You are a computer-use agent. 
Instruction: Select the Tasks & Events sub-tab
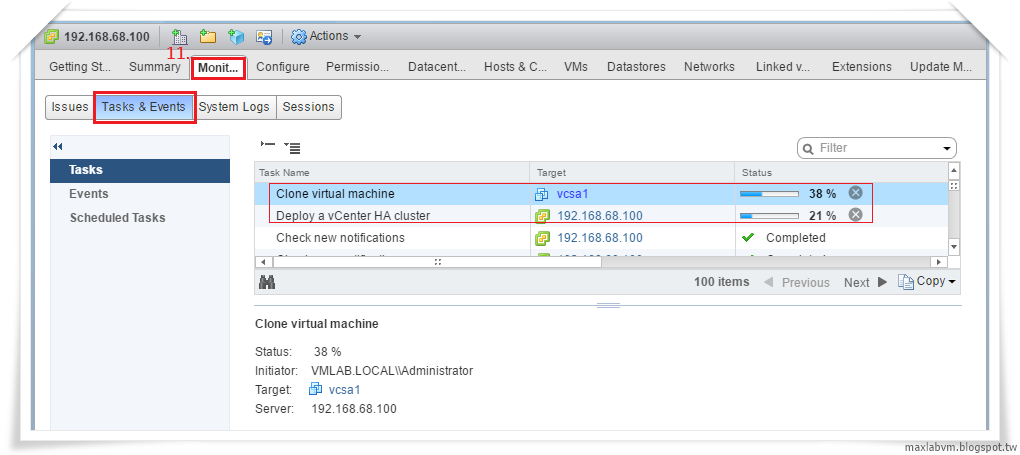144,107
